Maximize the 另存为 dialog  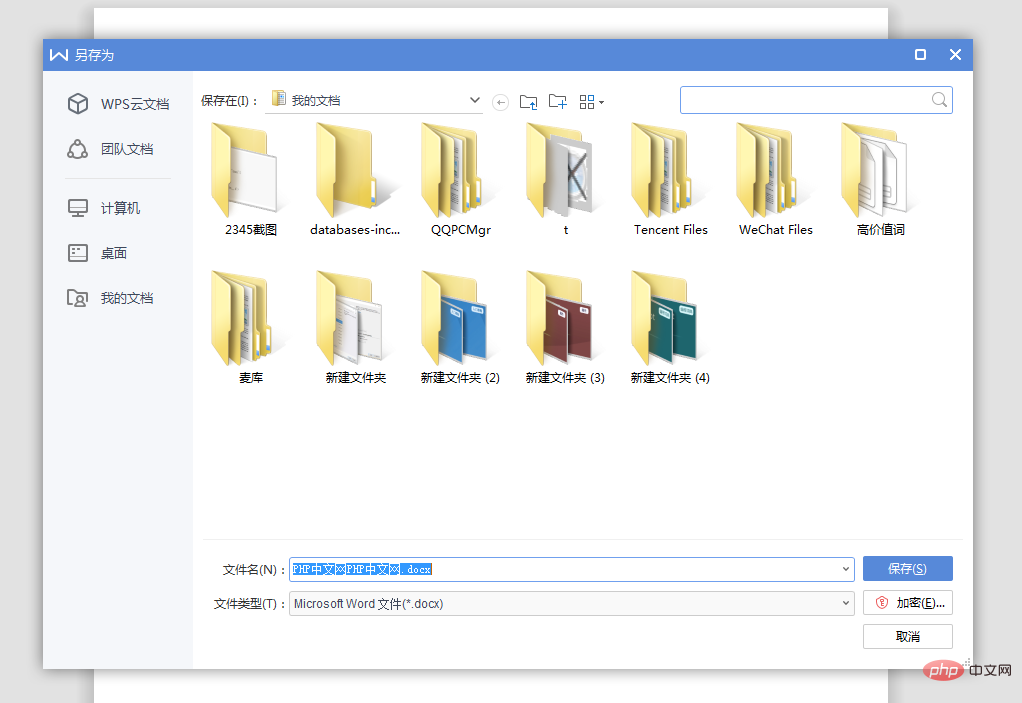(x=920, y=55)
